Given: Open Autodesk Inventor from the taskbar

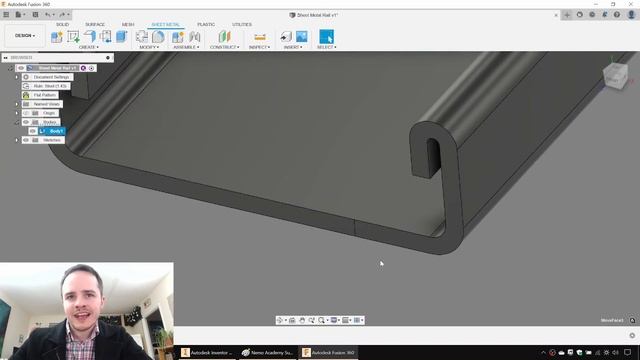Looking at the screenshot, I should (x=207, y=353).
